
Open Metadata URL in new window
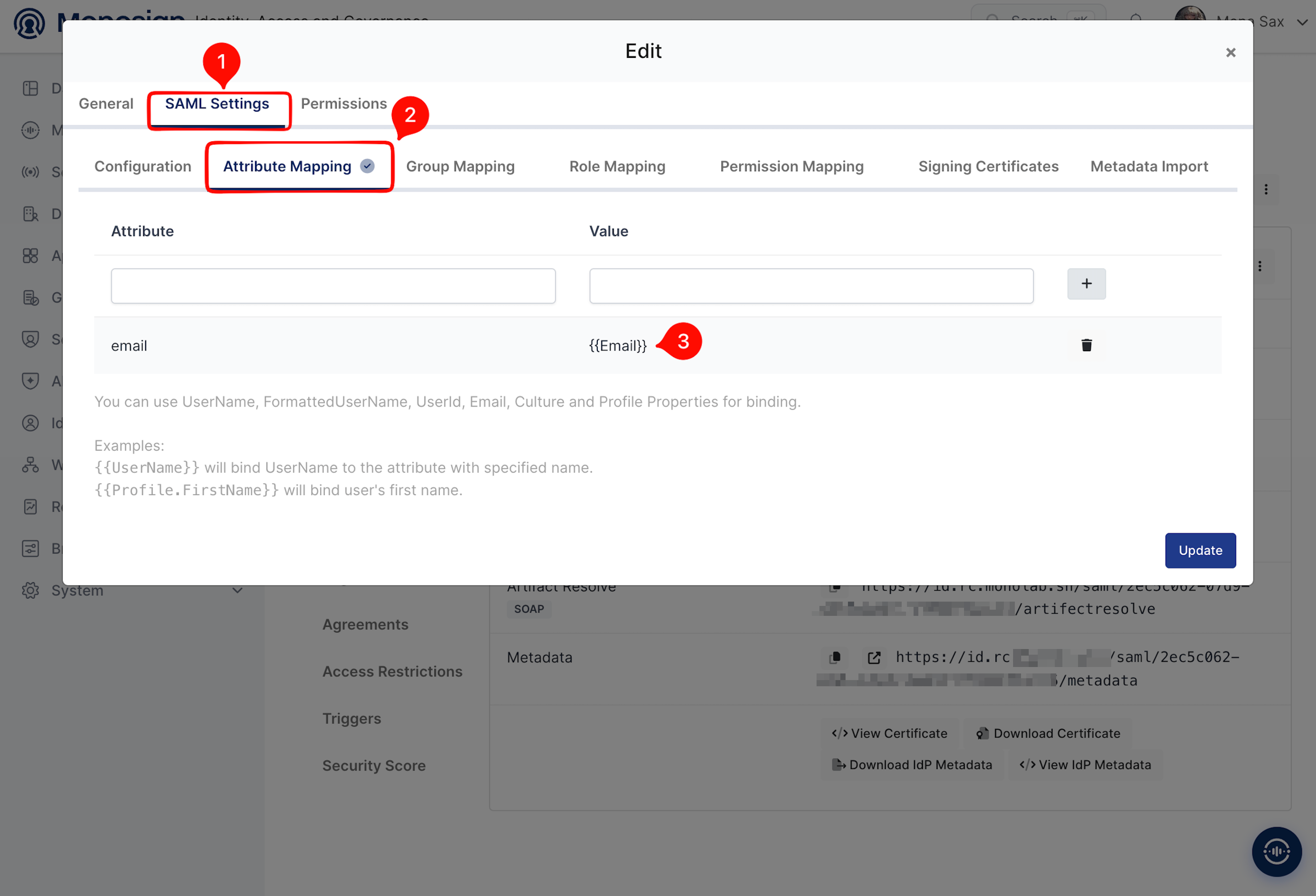pyautogui.click(x=874, y=658)
